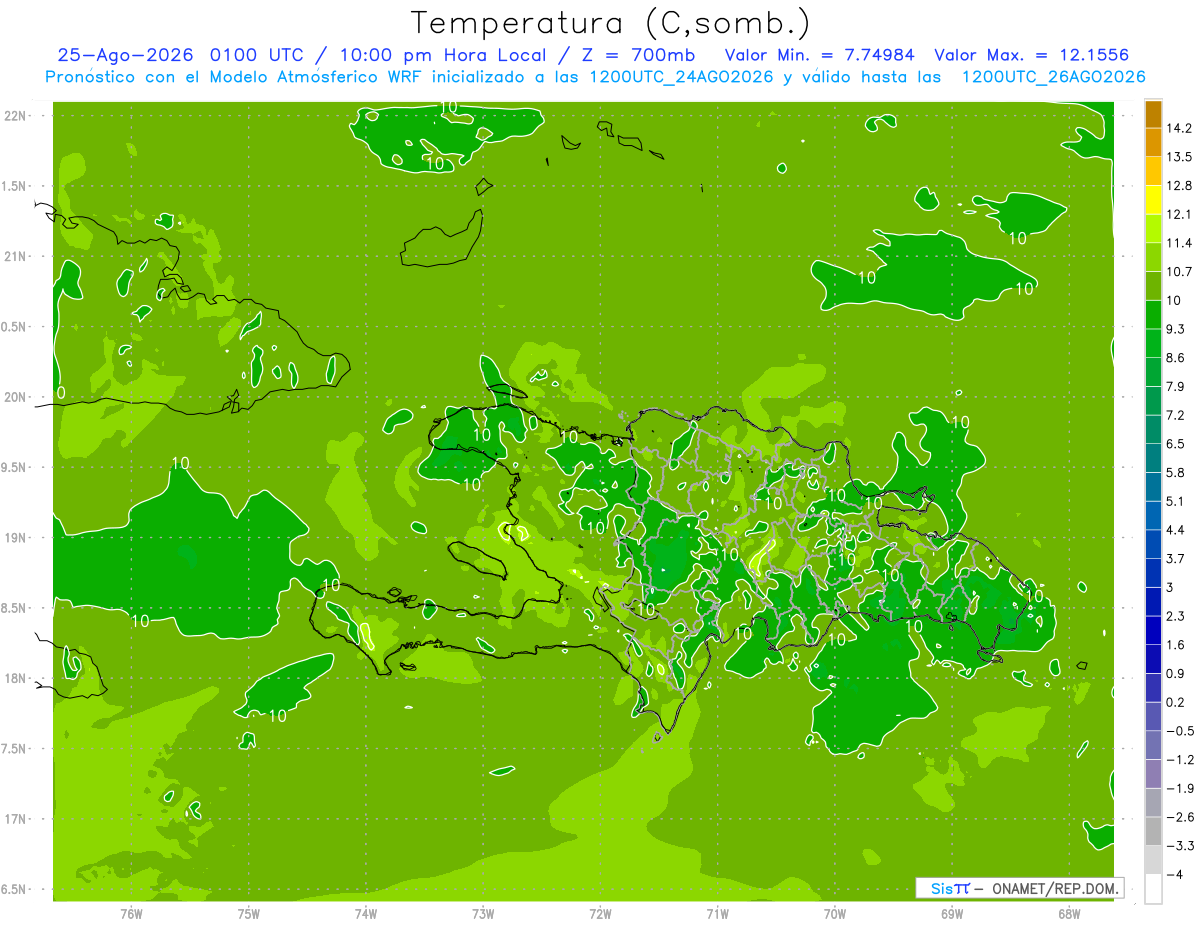Click the purple legend swatch above -1.9
The width and height of the screenshot is (1200, 927).
(1153, 774)
